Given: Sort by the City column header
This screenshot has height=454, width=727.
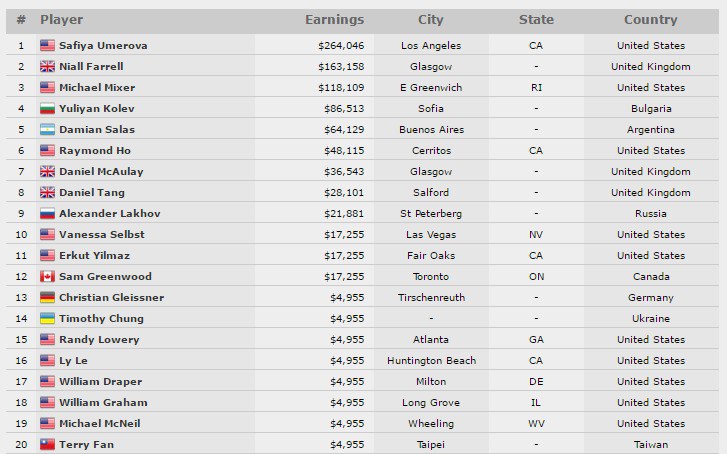Looking at the screenshot, I should (431, 20).
